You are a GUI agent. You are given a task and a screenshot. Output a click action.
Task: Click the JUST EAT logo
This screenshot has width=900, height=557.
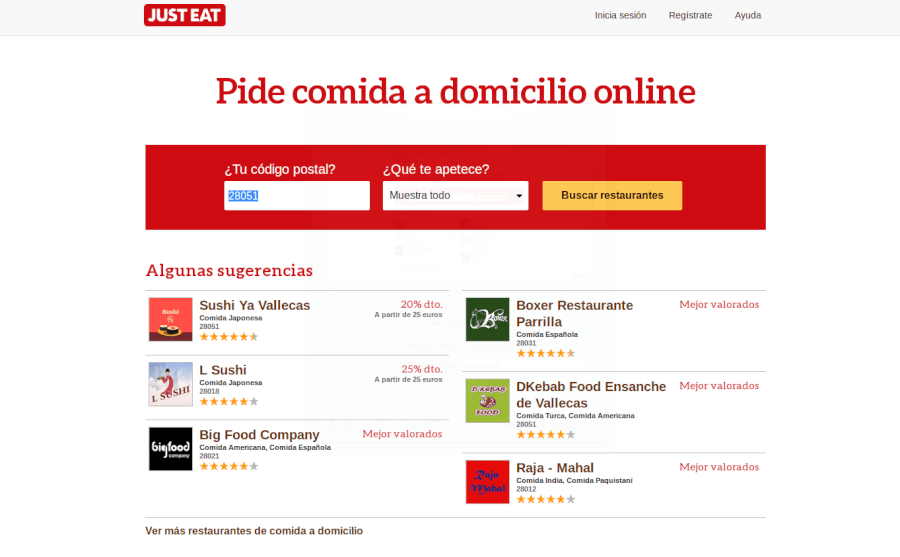point(184,15)
